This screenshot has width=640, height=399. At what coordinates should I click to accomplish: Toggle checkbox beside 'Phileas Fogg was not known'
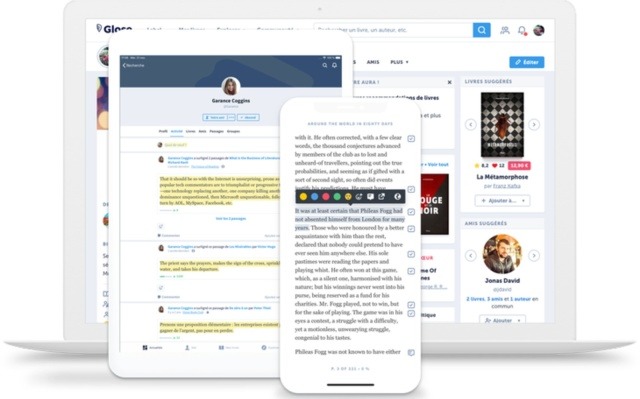tap(411, 352)
